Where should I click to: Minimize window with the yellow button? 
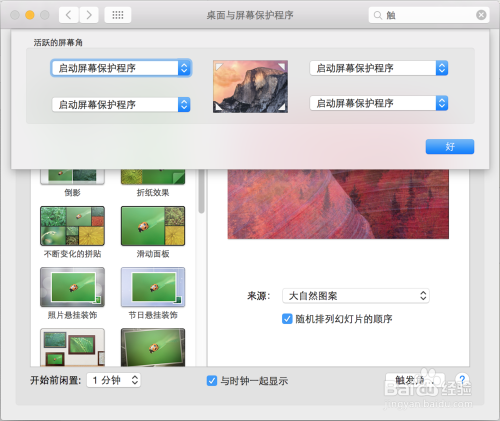pyautogui.click(x=30, y=15)
